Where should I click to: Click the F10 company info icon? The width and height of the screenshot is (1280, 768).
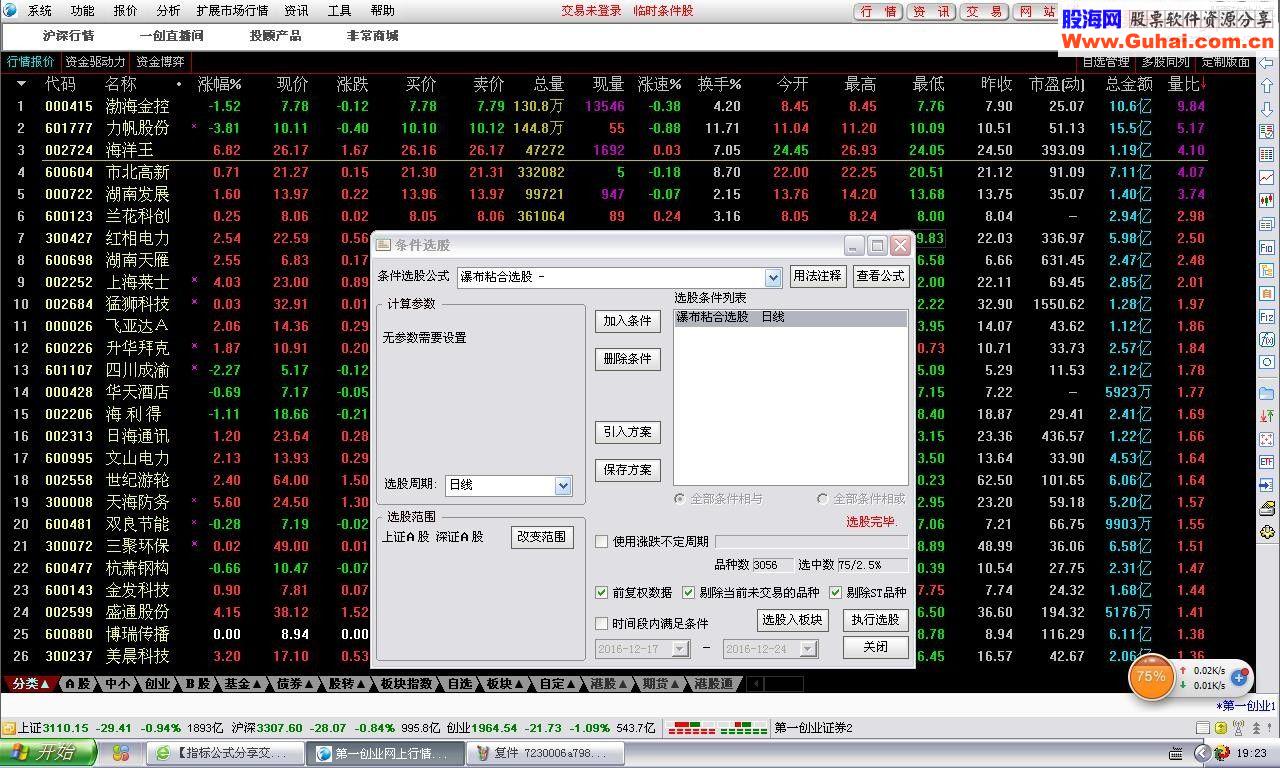coord(1266,247)
